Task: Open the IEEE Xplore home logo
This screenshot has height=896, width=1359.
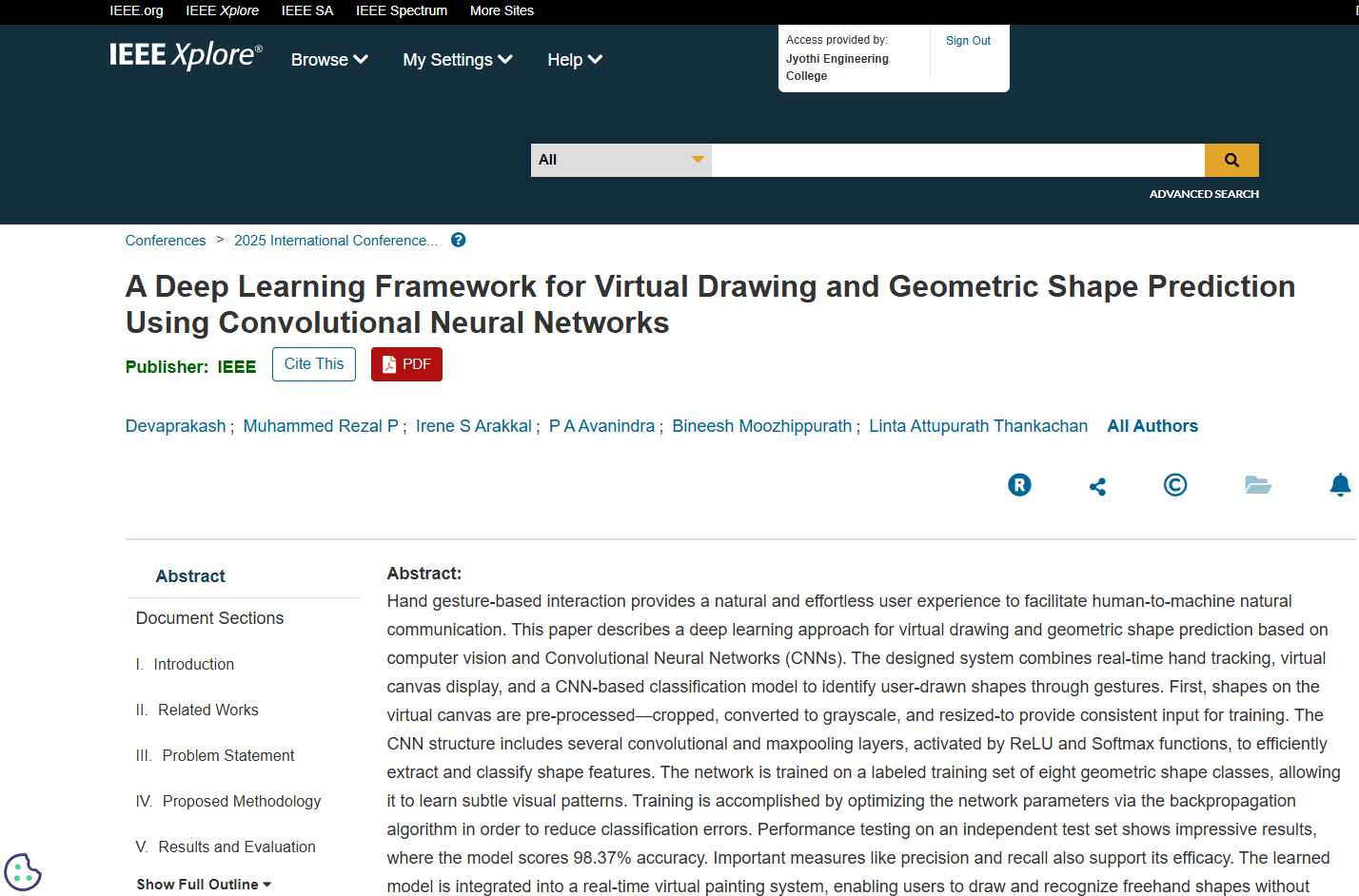Action: click(186, 55)
